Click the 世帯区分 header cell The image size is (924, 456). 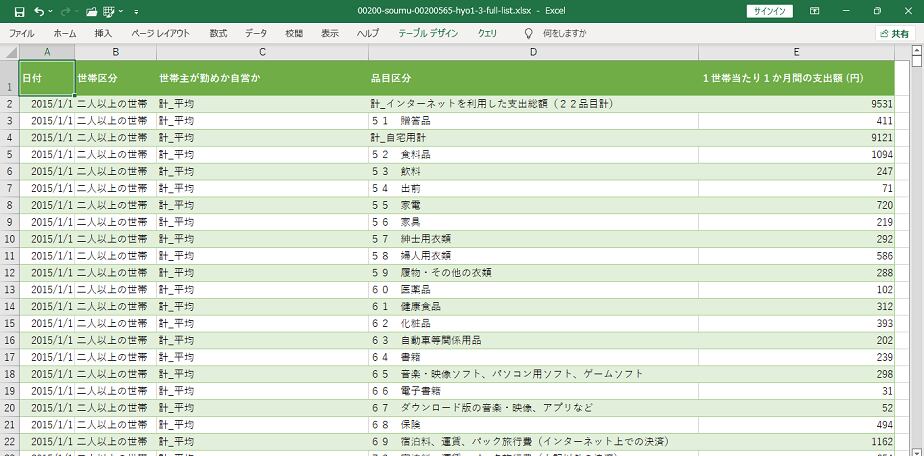click(116, 78)
